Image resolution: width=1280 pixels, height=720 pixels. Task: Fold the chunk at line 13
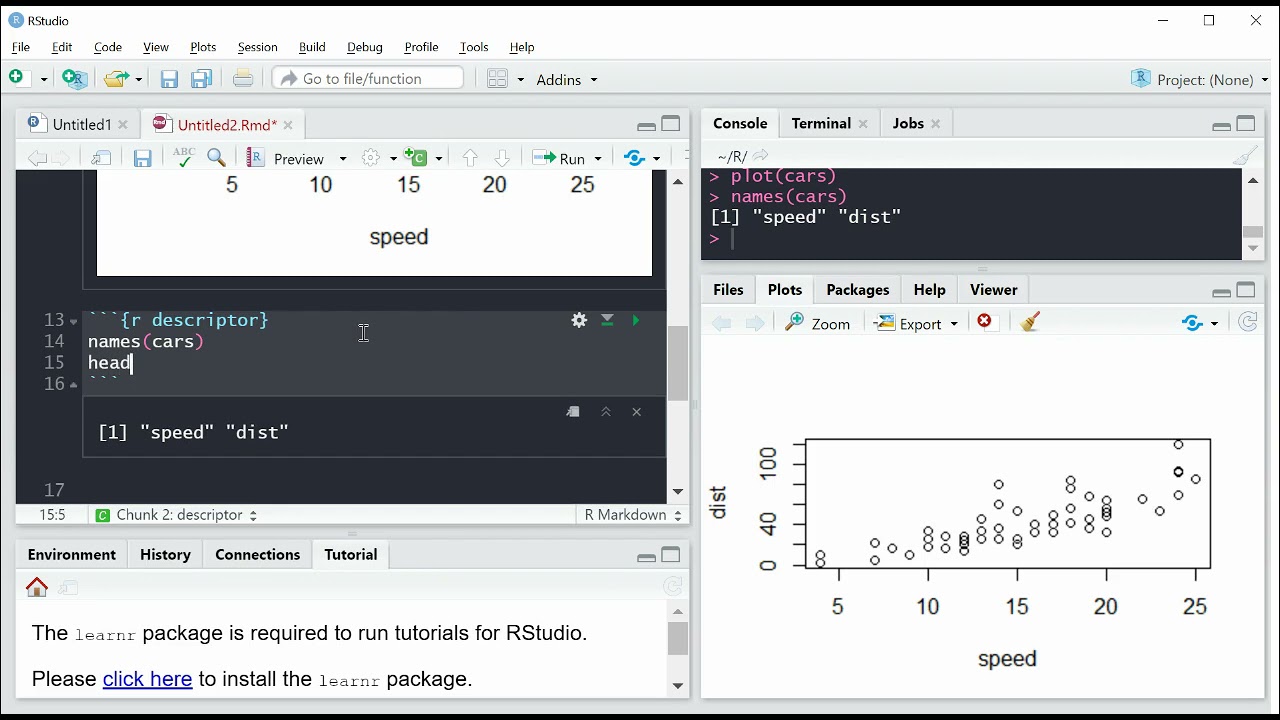pyautogui.click(x=74, y=322)
